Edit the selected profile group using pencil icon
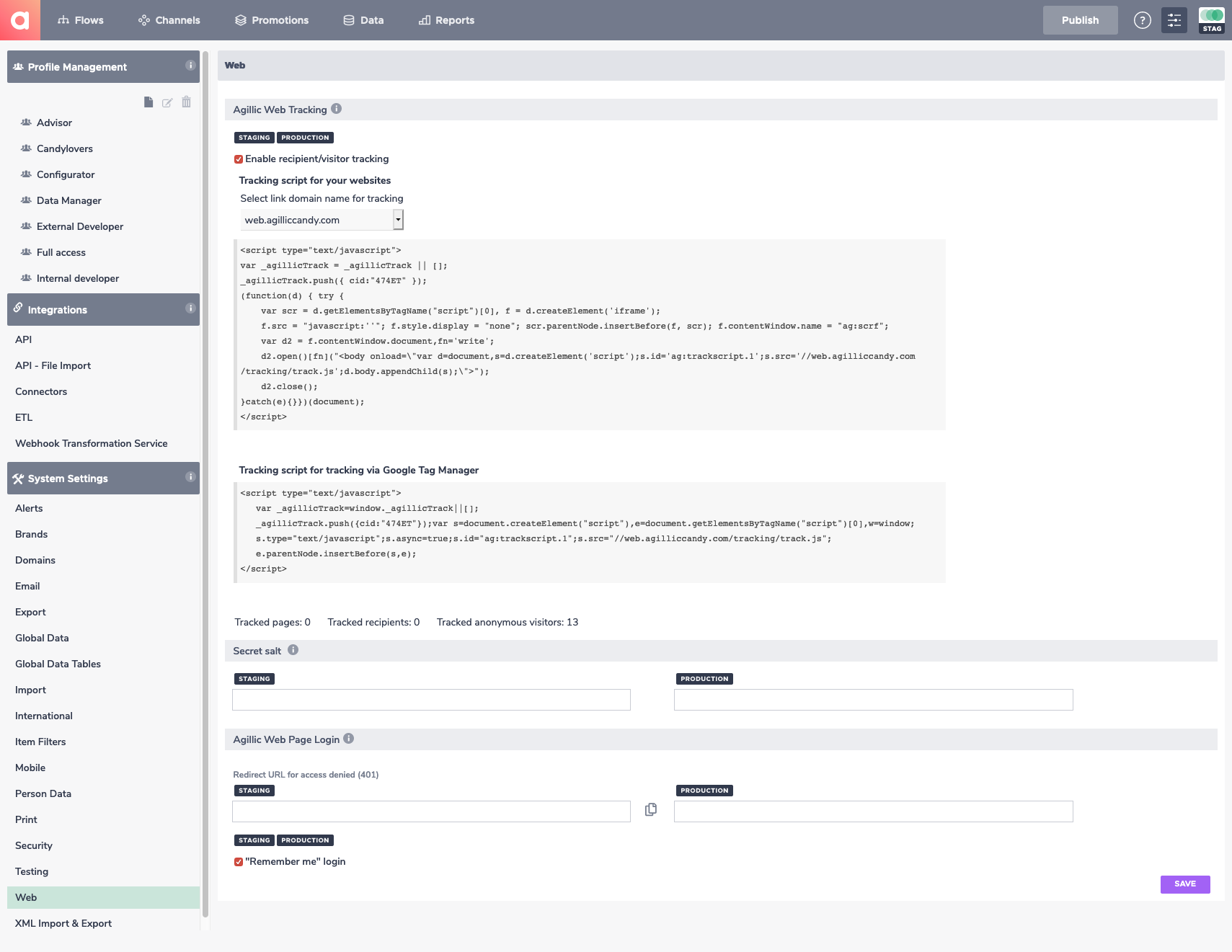The image size is (1232, 952). [167, 102]
